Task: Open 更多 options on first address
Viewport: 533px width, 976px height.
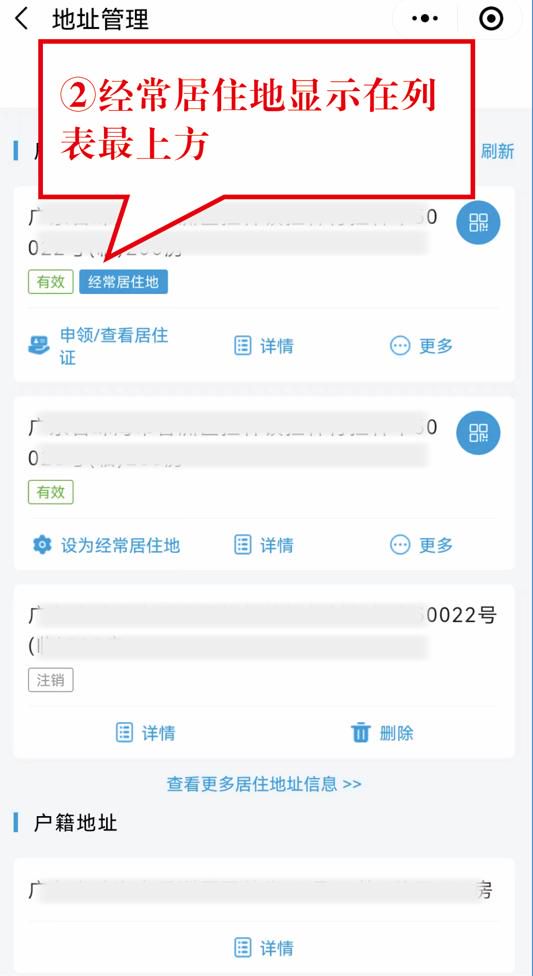Action: [422, 345]
